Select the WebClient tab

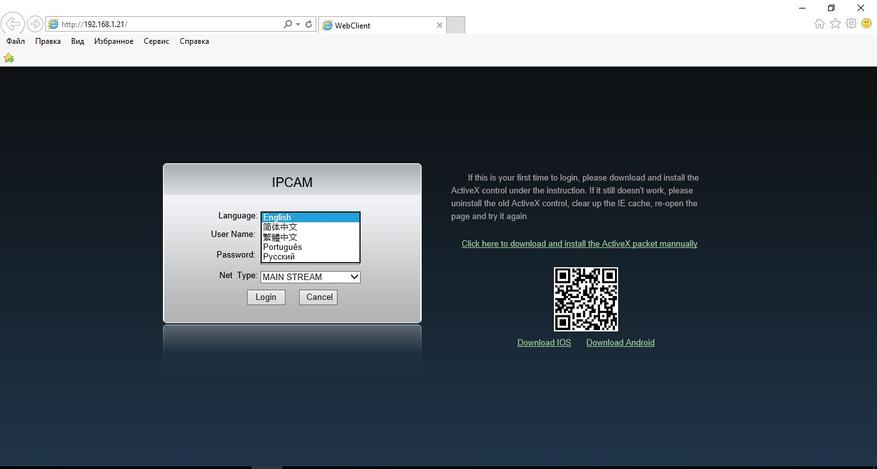382,25
